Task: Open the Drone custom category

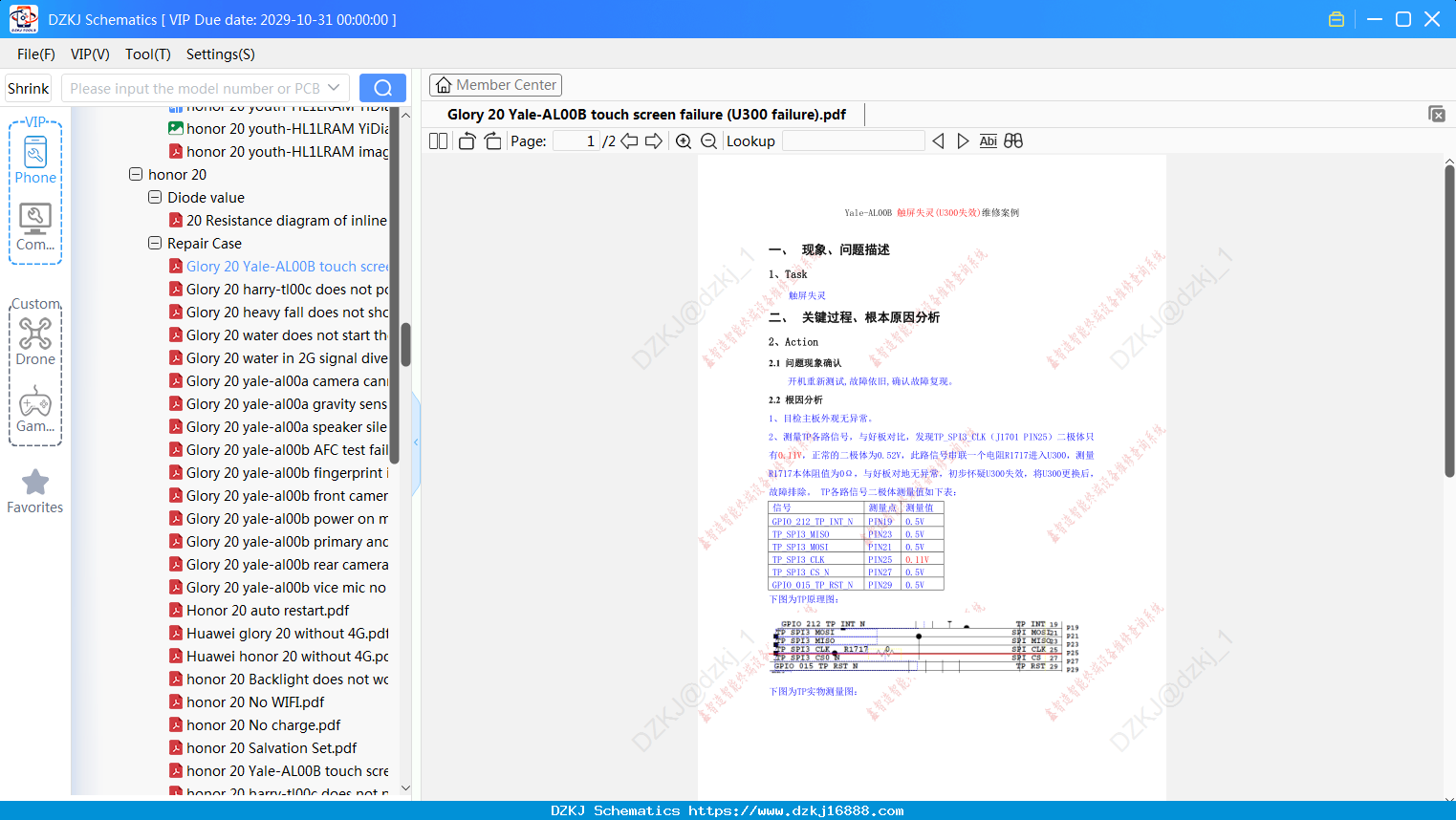Action: click(35, 341)
